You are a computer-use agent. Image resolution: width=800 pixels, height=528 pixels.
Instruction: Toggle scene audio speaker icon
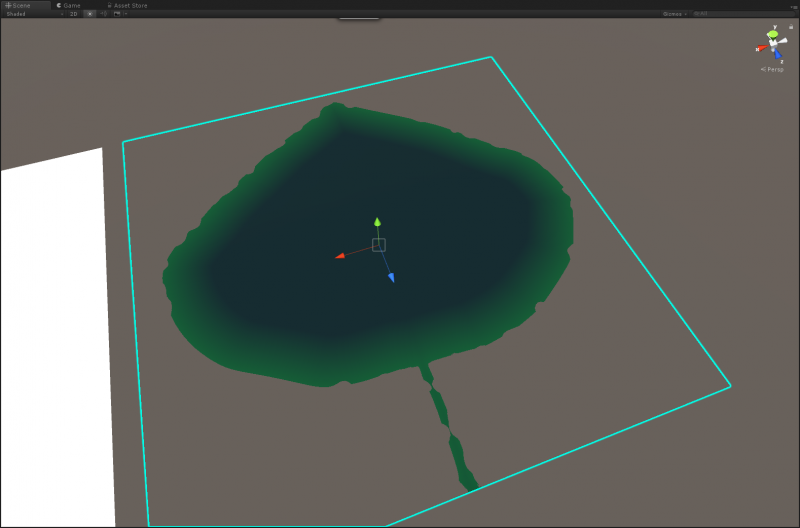(104, 14)
